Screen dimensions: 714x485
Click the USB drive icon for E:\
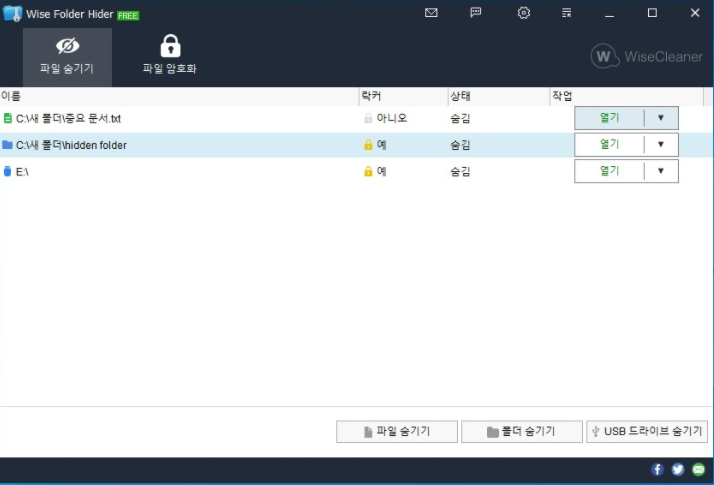click(x=7, y=171)
